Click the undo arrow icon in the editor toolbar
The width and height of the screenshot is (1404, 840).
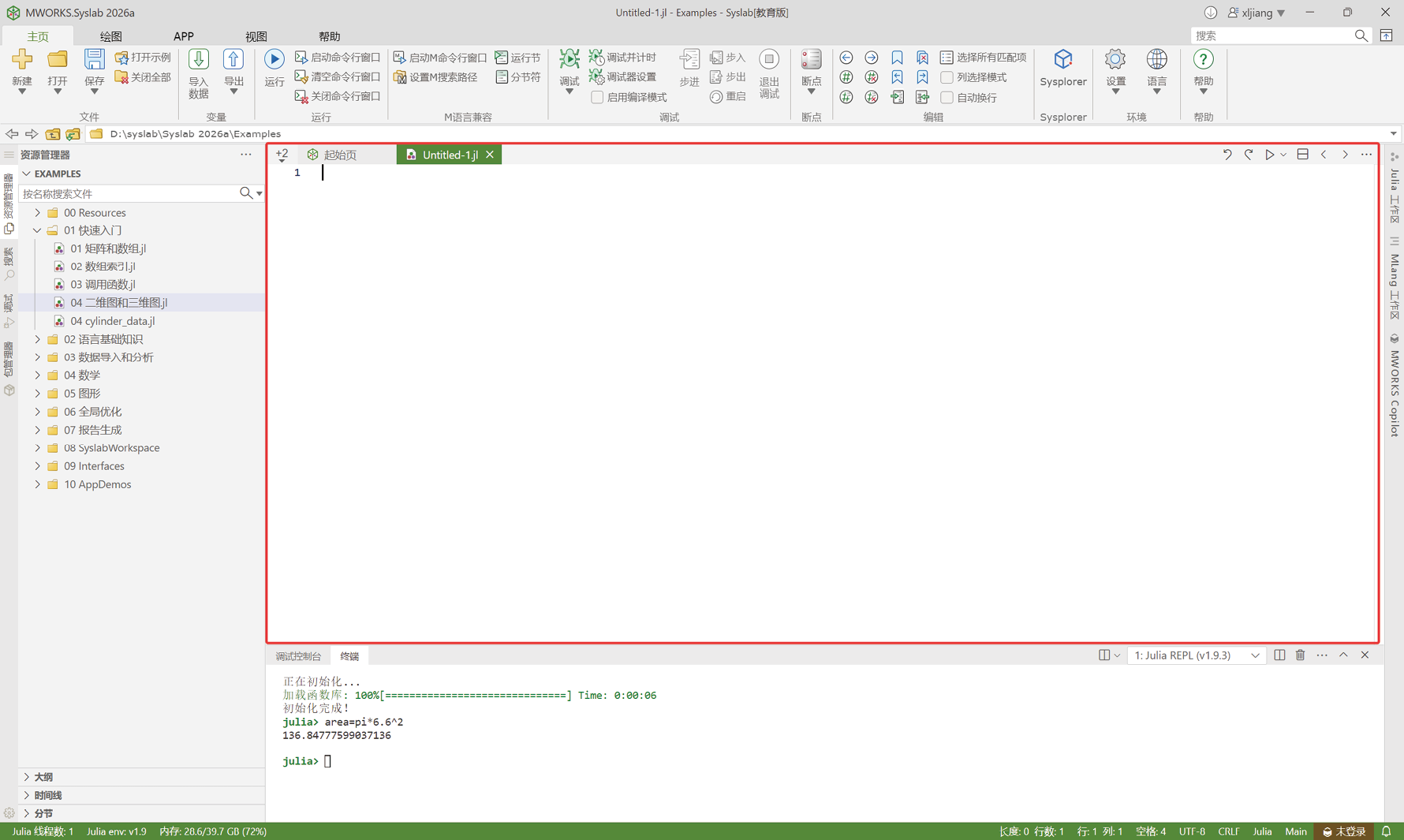click(x=1227, y=155)
